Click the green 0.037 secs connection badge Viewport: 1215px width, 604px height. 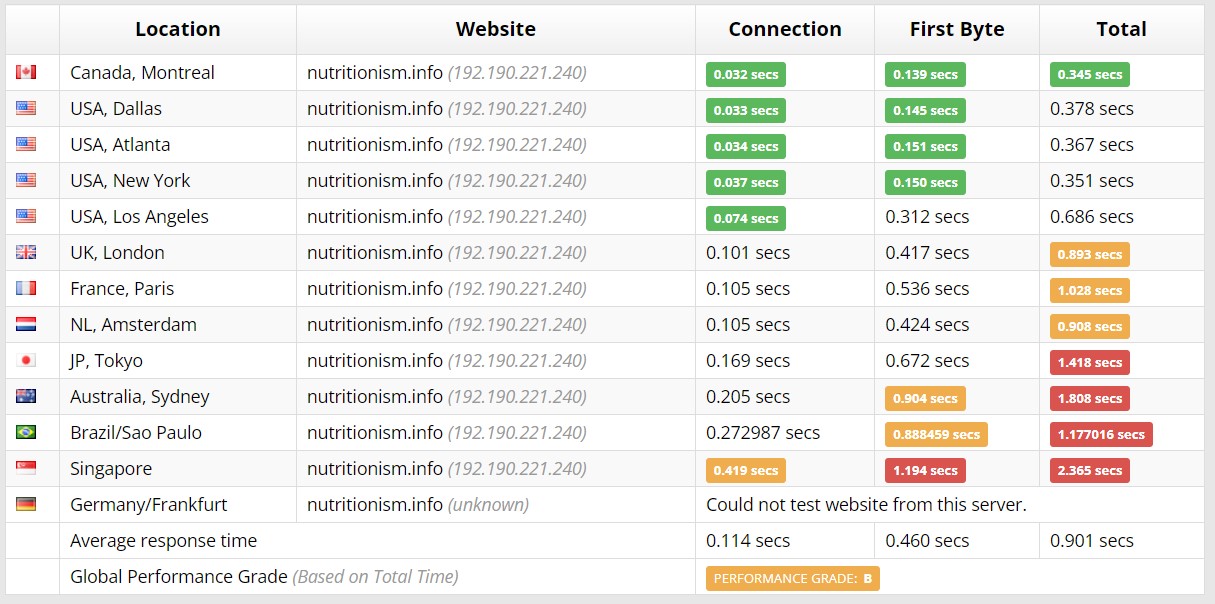click(x=746, y=182)
